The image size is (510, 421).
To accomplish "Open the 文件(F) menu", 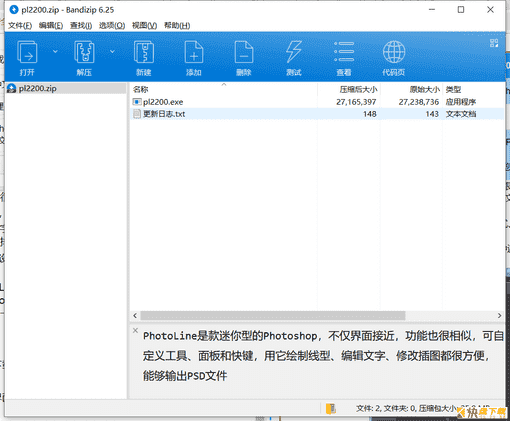I will (x=20, y=26).
